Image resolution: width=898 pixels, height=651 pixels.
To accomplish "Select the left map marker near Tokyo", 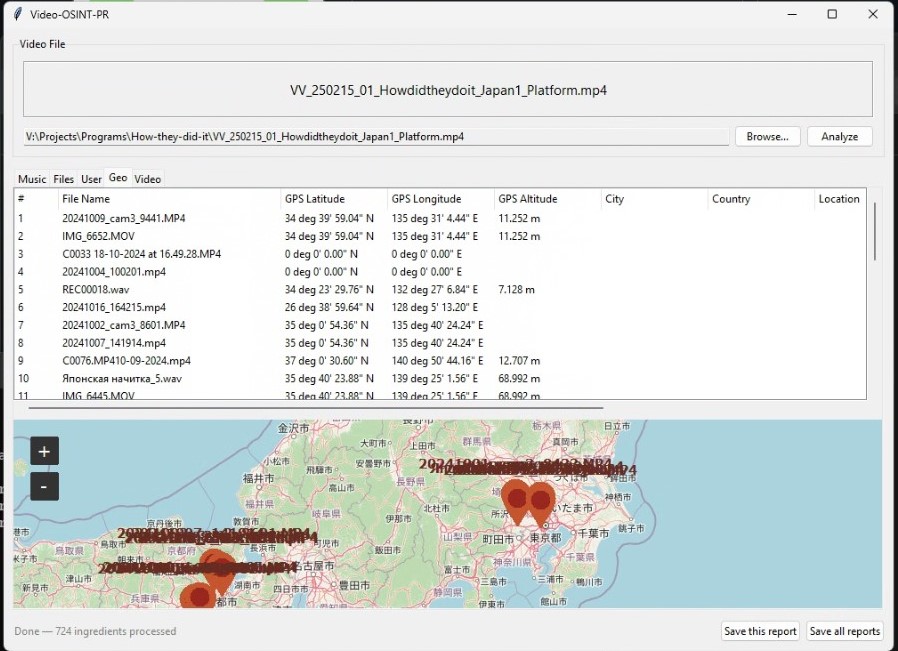I will coord(519,496).
